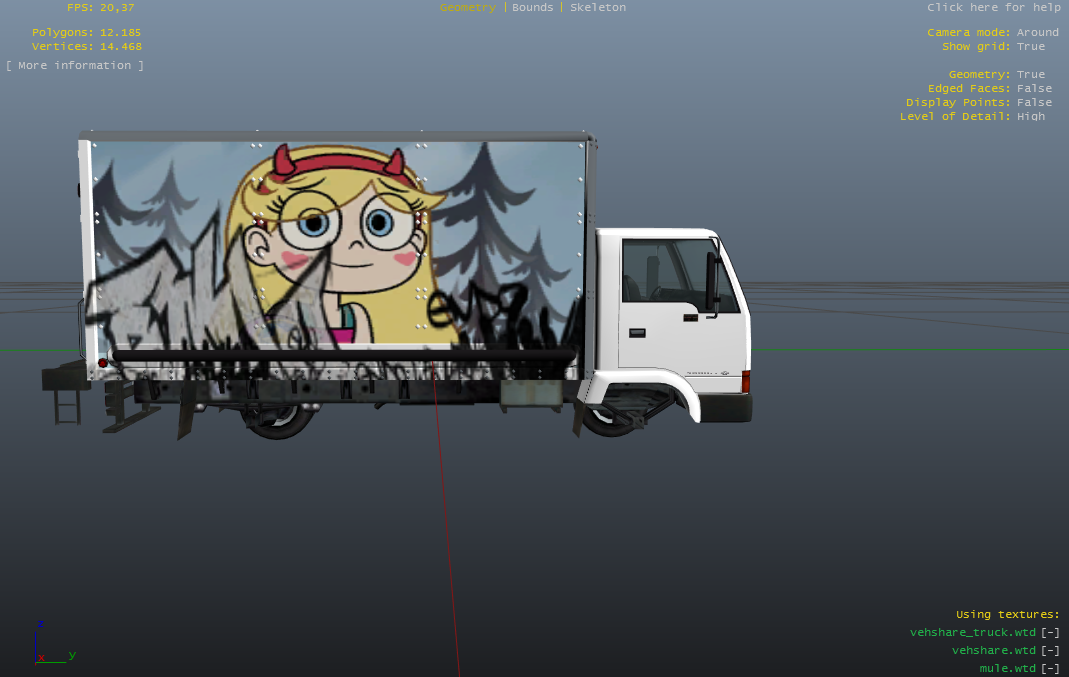
Task: Open the 'Click here for help' link
Action: (x=993, y=7)
